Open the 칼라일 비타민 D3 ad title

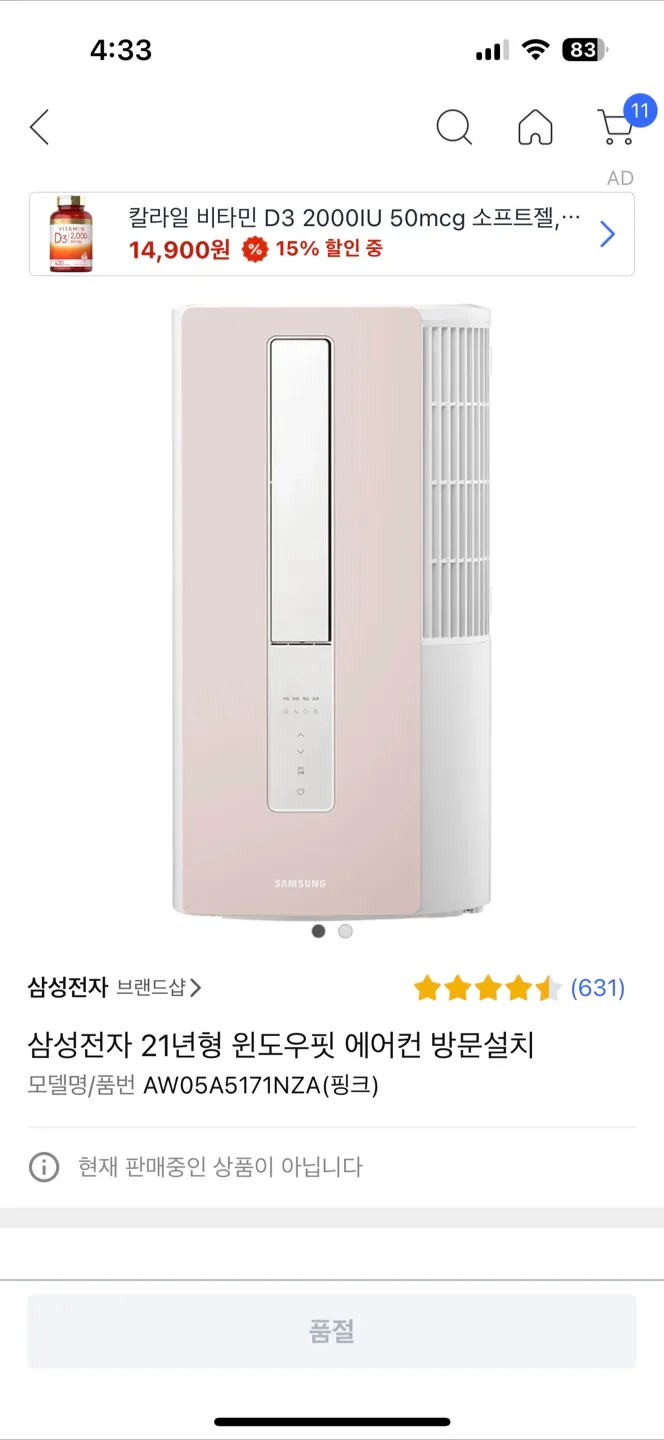[x=355, y=217]
